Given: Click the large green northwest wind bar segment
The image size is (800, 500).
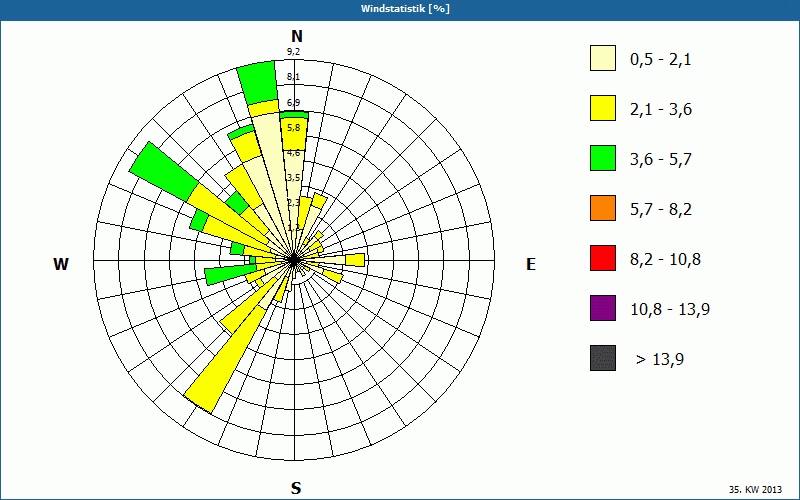Looking at the screenshot, I should (164, 171).
